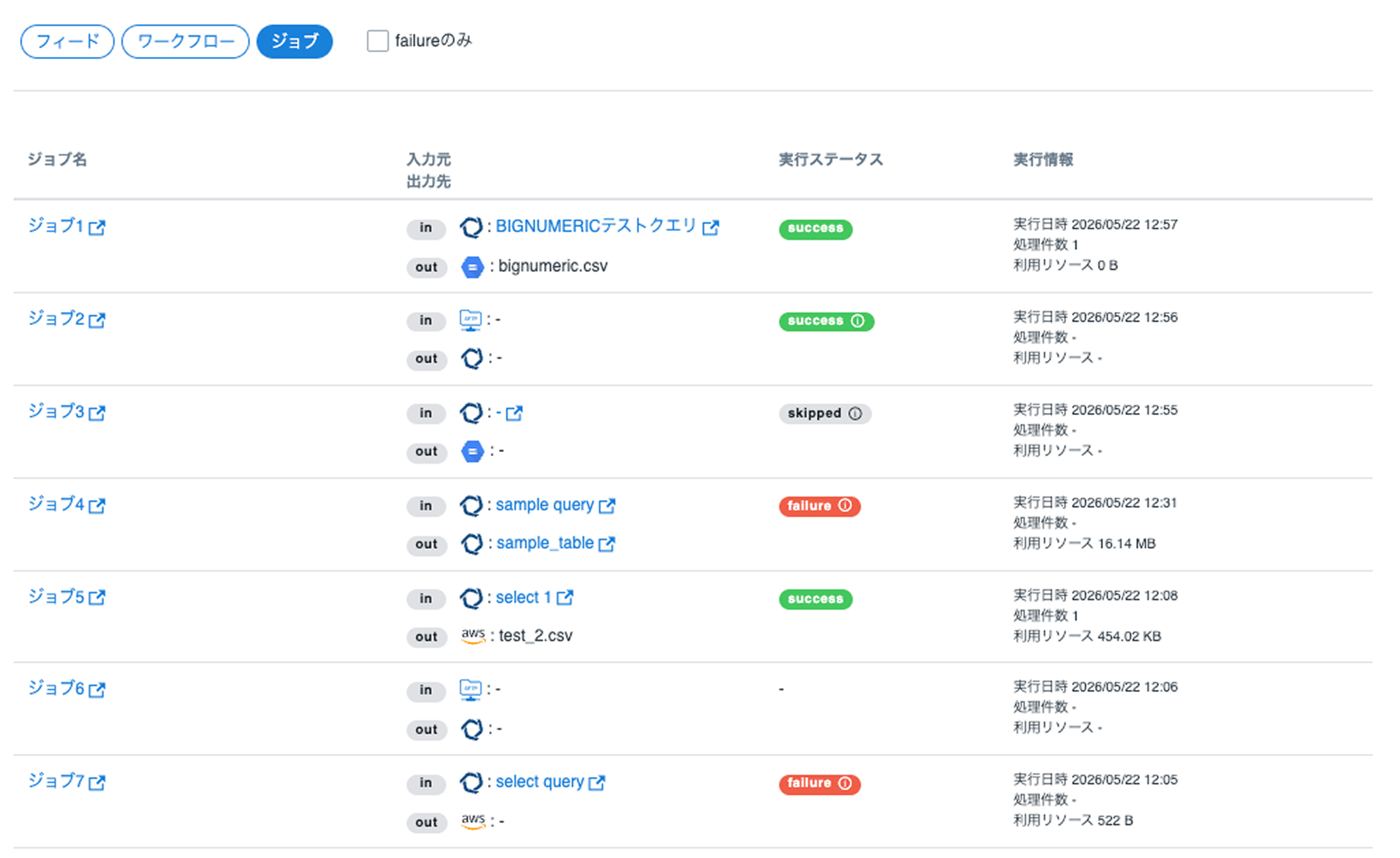Click 利用リソース 522 B text
The image size is (1400, 858).
1073,821
